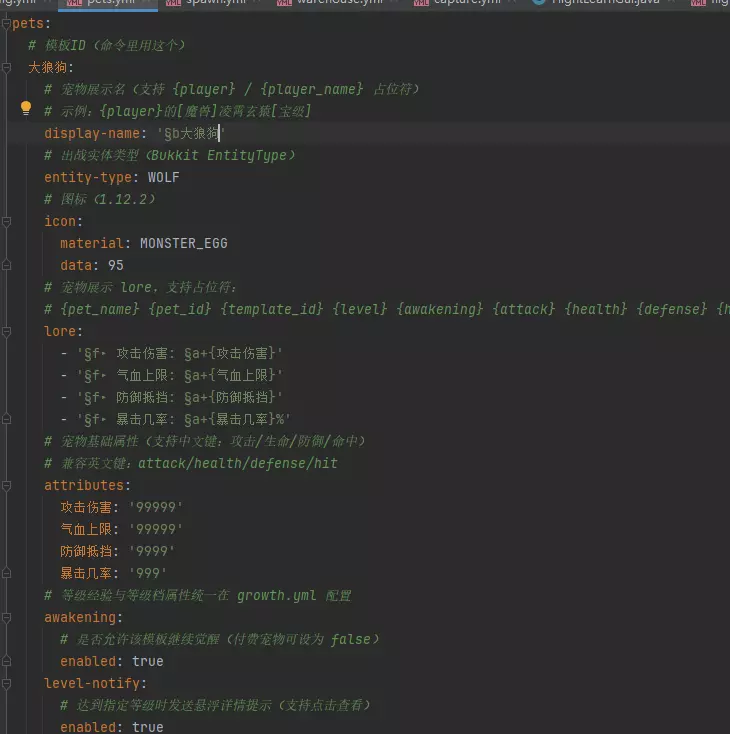Fold the icon: section in gutter
Screen dimensions: 730x734
(7, 221)
